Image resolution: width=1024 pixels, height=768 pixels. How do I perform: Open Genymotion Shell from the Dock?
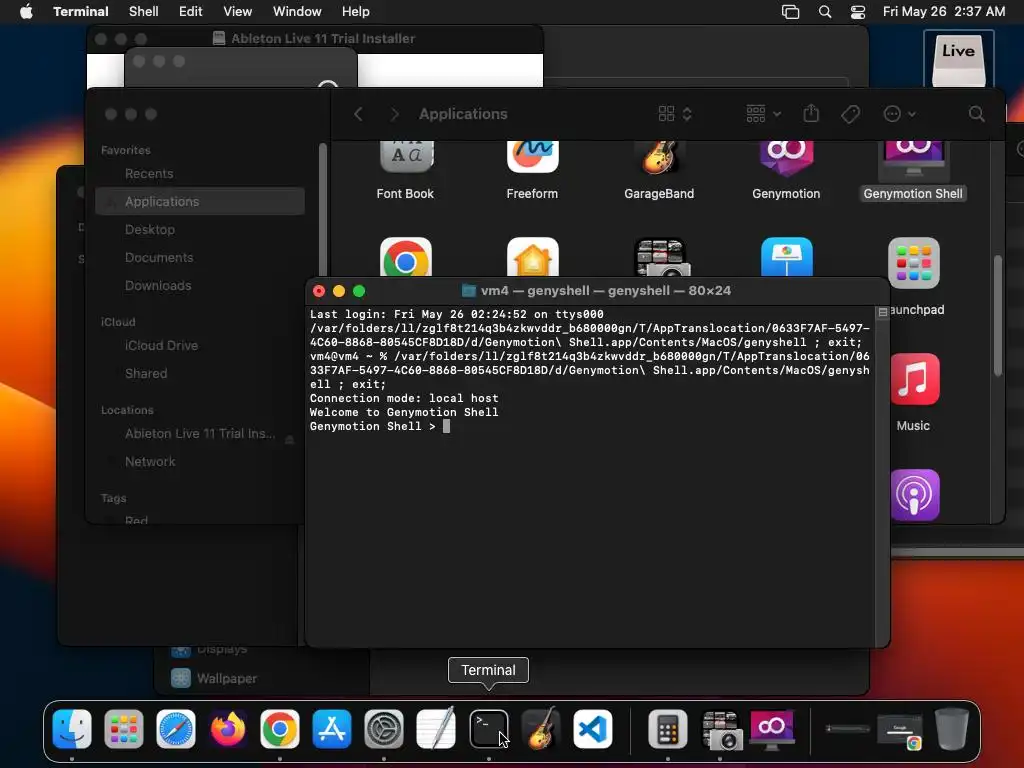point(772,729)
